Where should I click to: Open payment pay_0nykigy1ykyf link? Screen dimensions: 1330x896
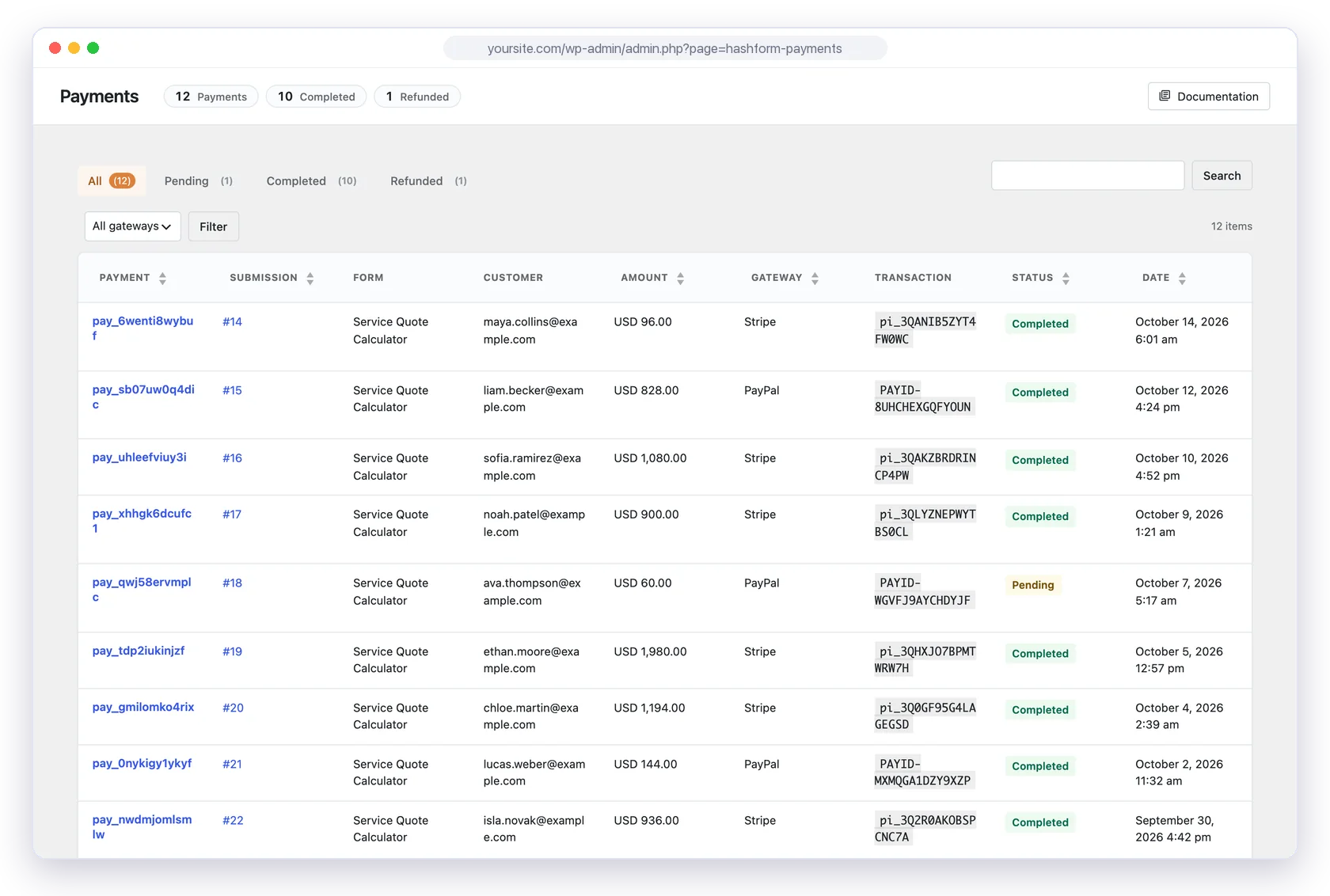point(142,763)
